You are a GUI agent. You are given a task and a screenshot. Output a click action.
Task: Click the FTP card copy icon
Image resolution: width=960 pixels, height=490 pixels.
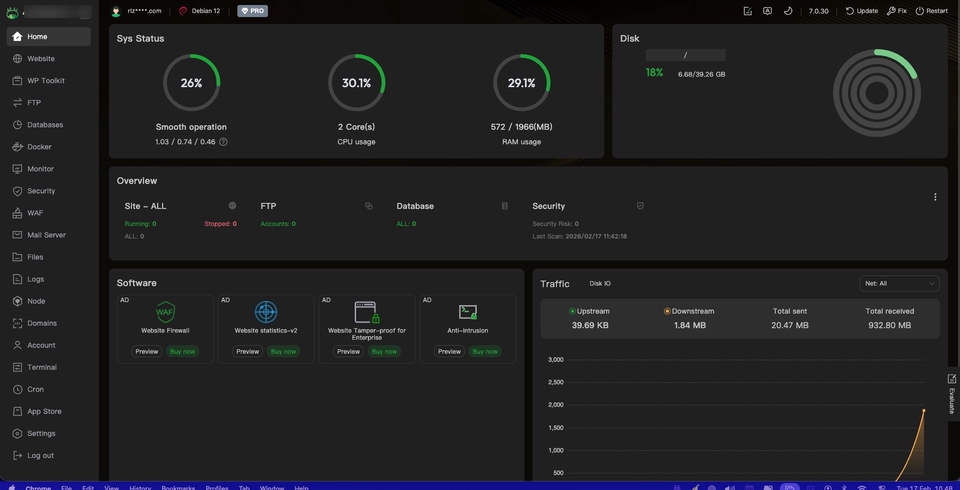click(x=369, y=206)
